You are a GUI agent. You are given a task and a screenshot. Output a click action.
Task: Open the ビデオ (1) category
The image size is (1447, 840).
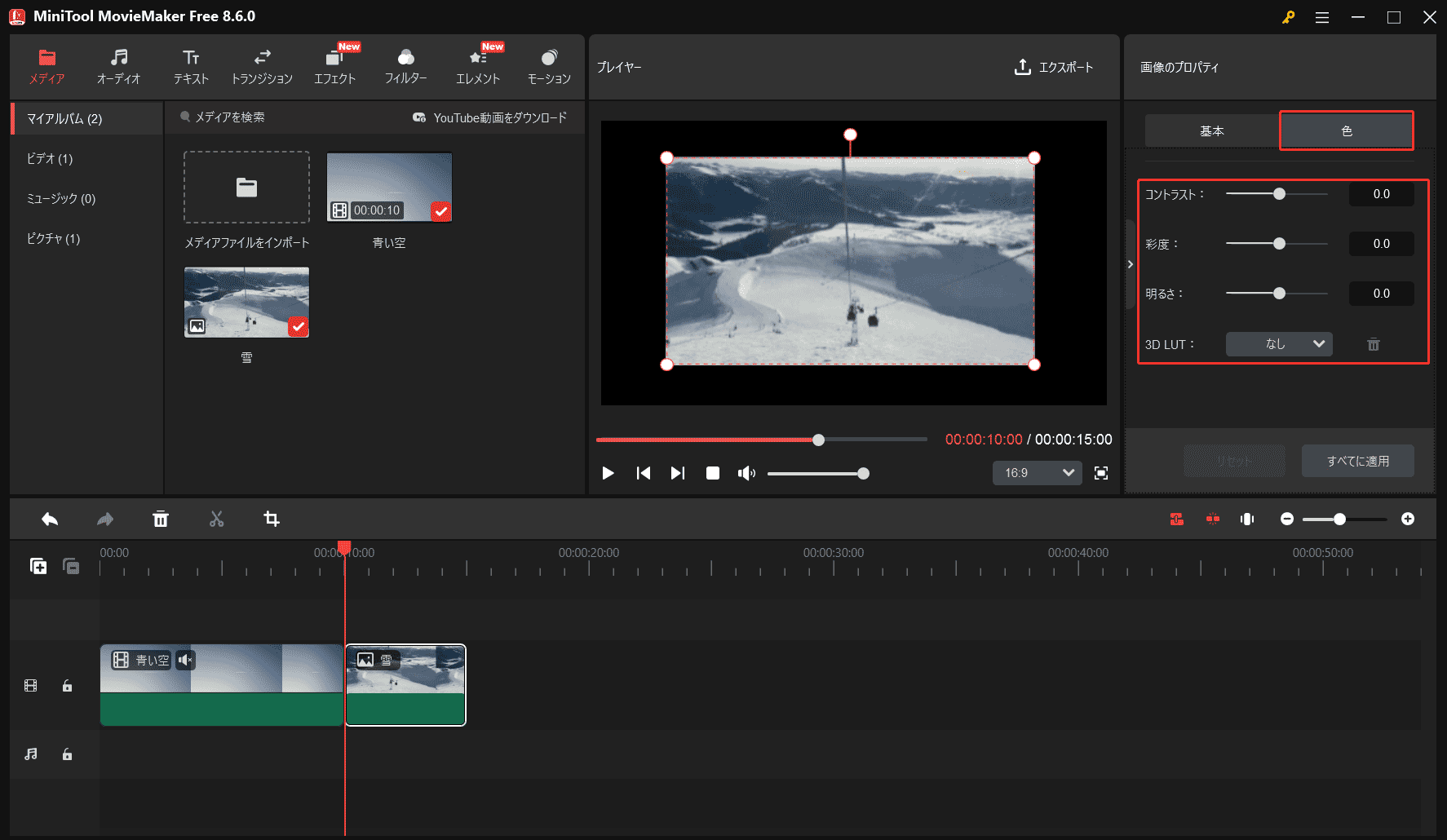click(x=49, y=158)
